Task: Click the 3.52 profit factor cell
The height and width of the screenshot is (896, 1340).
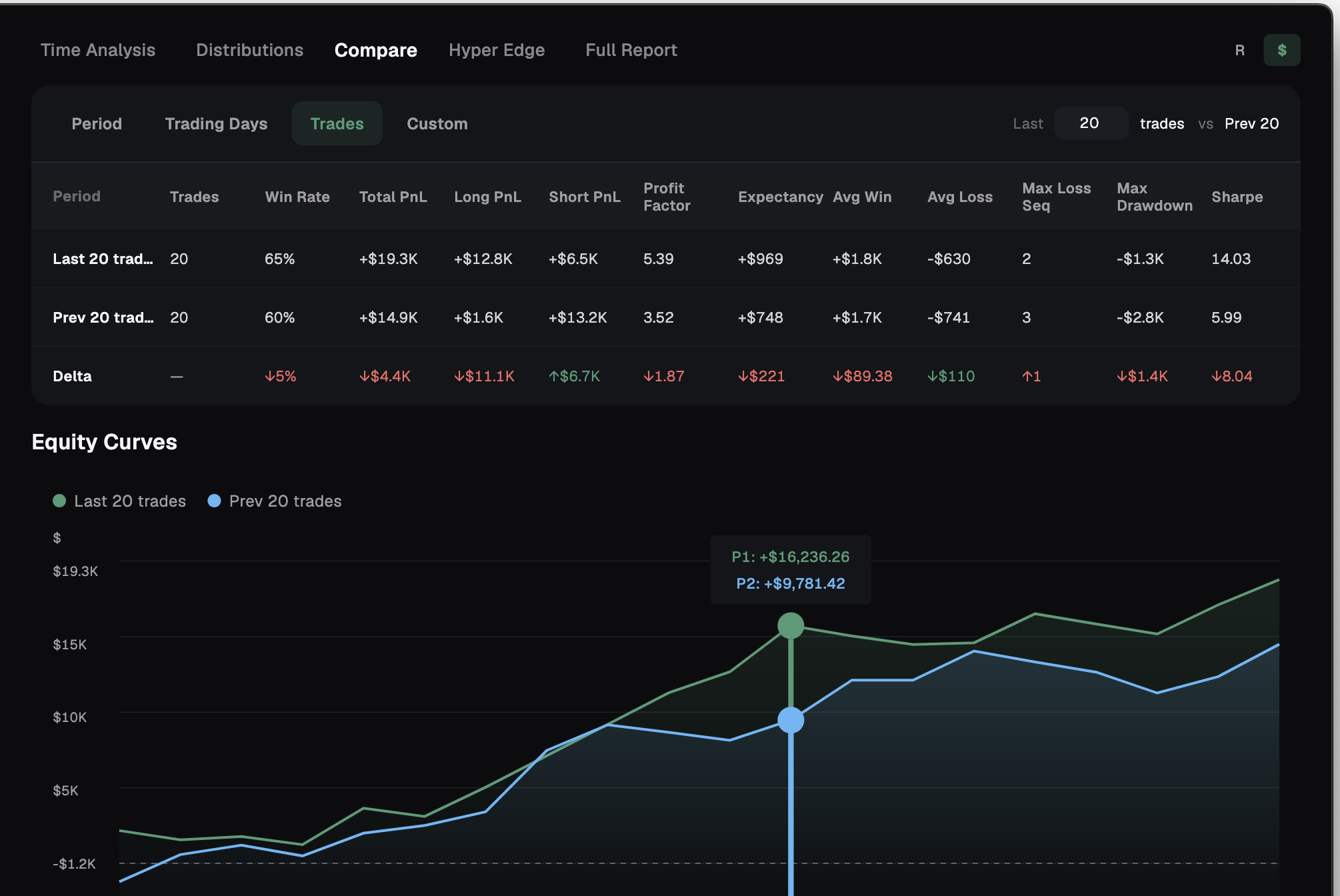Action: 658,317
